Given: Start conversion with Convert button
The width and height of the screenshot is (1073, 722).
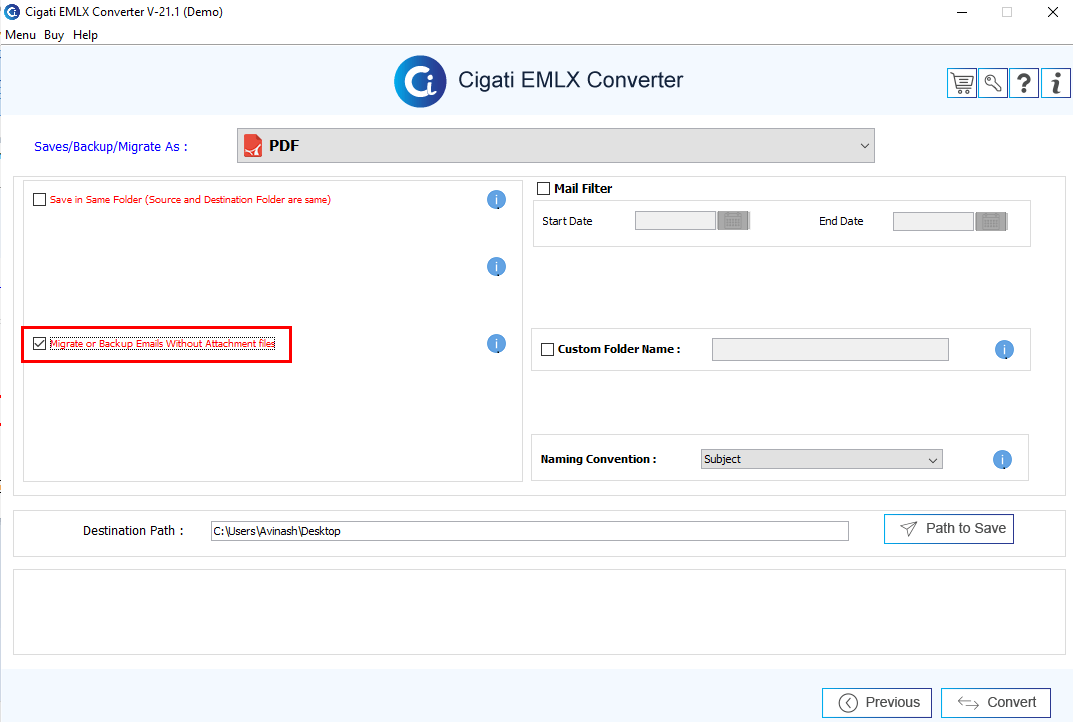Looking at the screenshot, I should 996,703.
